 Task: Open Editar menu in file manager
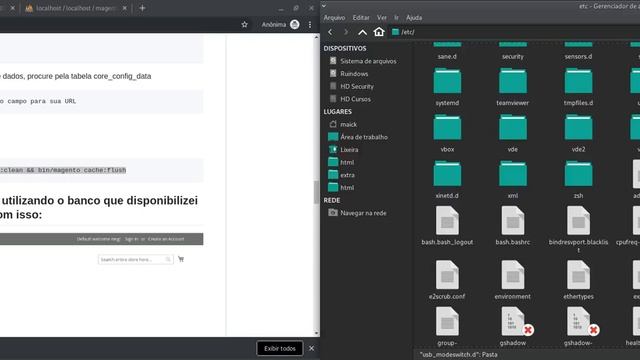[361, 18]
